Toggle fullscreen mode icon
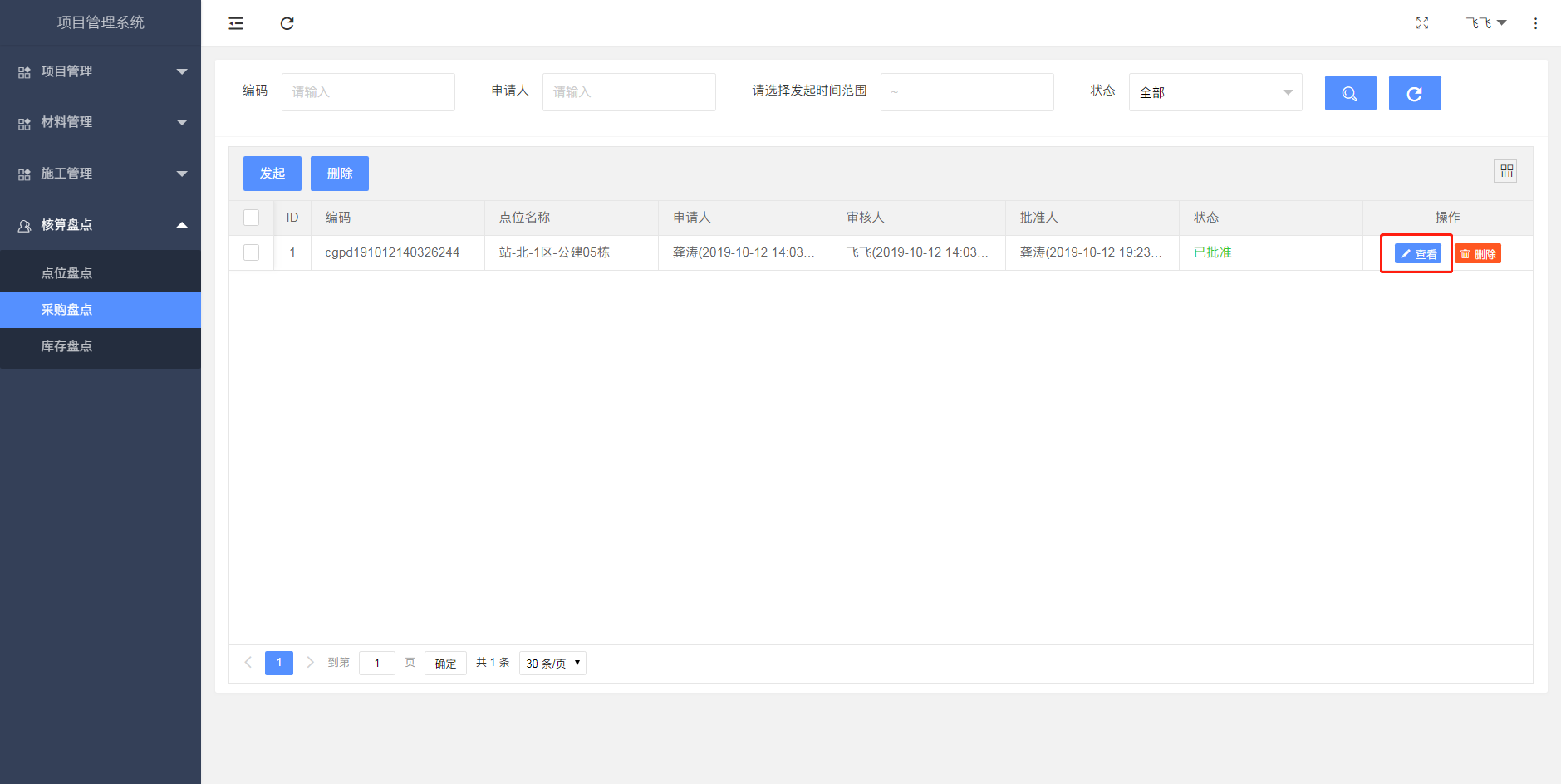 pyautogui.click(x=1422, y=23)
